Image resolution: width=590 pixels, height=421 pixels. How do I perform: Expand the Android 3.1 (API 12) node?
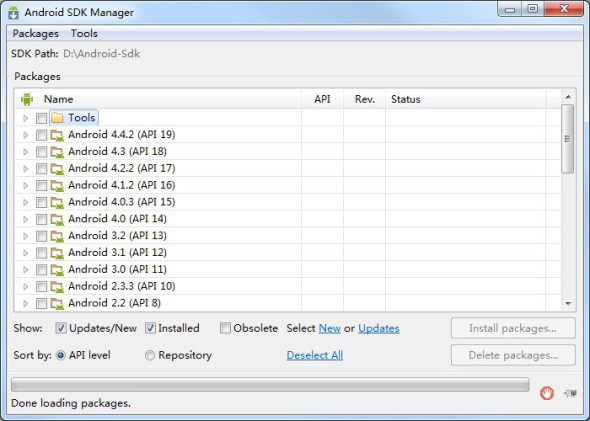point(26,253)
